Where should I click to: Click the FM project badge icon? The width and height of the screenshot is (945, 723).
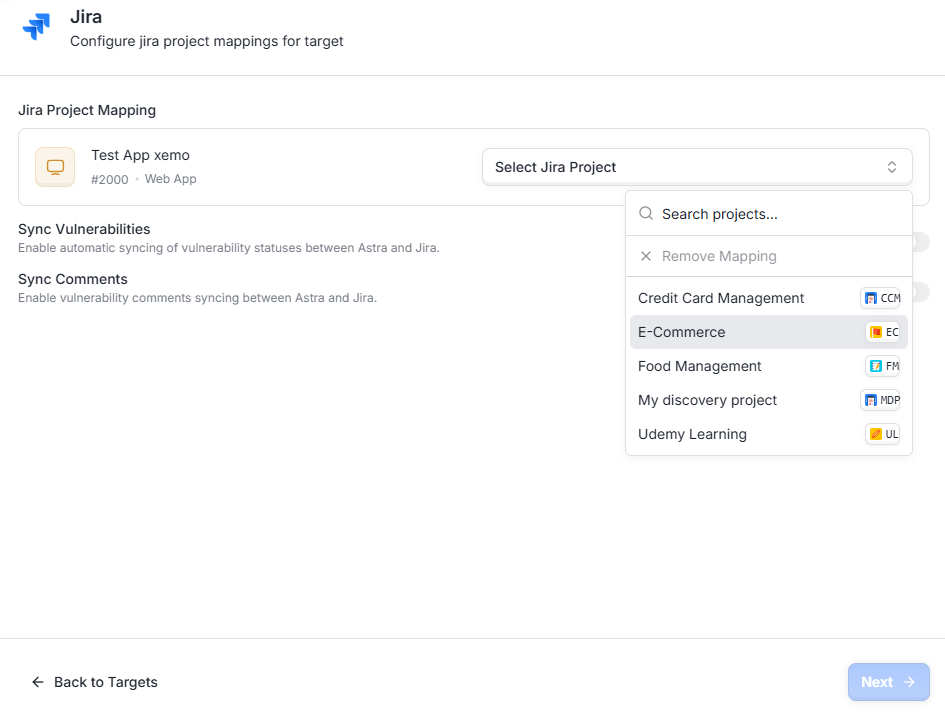point(876,366)
